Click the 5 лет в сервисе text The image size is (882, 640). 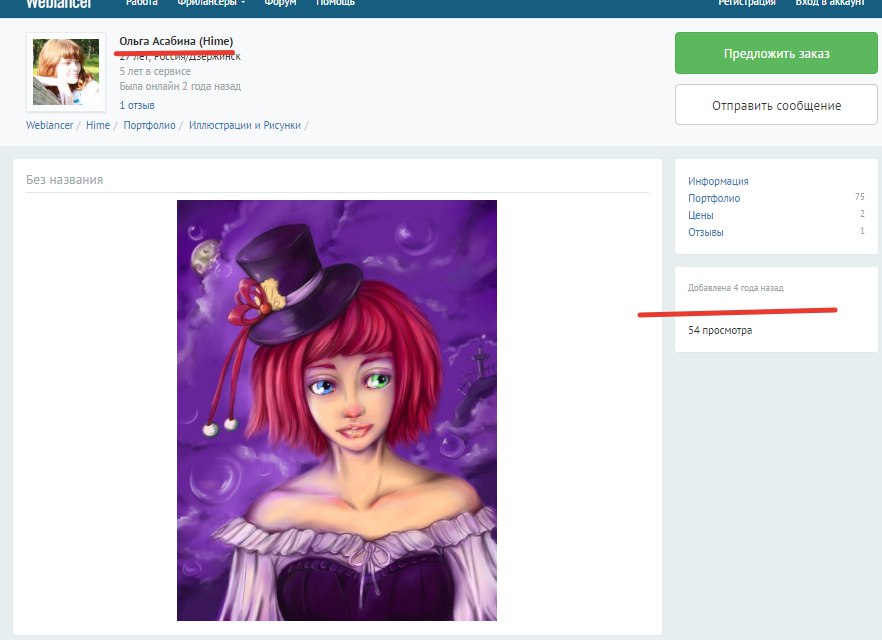155,71
